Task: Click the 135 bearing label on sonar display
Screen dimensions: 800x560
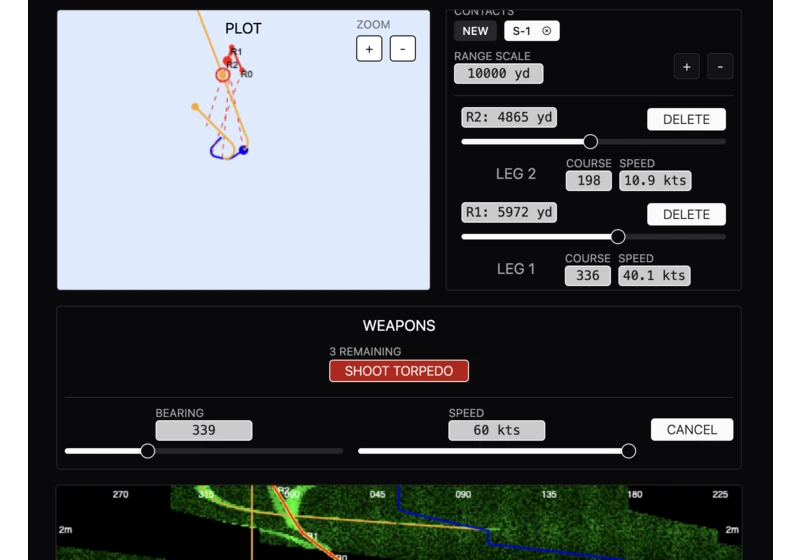Action: (x=549, y=495)
